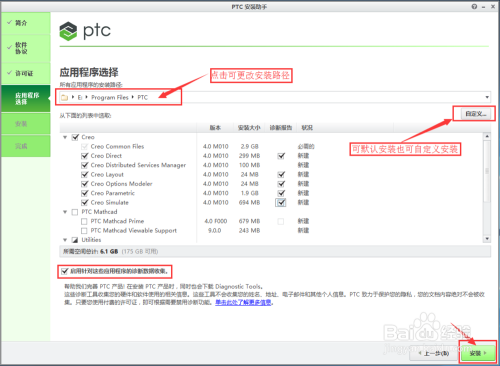Minimize the PTC installer window
The image size is (500, 366).
pos(483,7)
